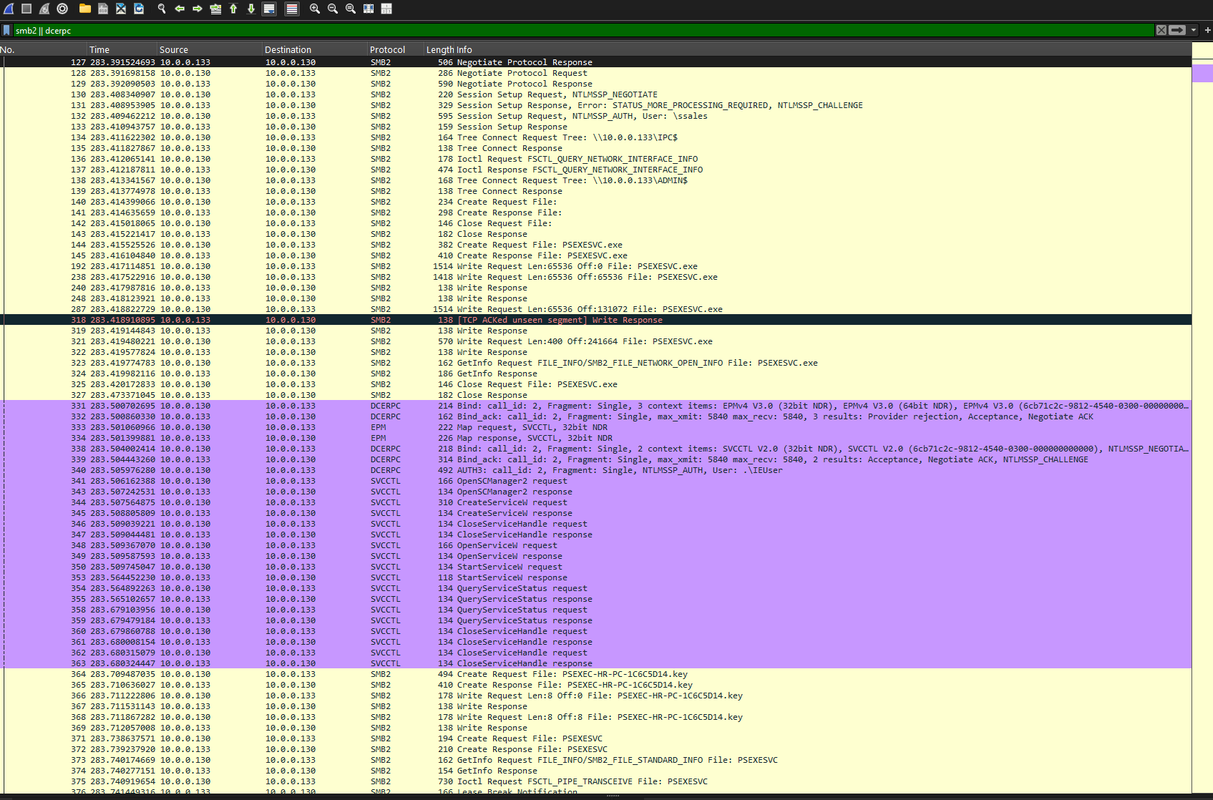Click the last icon in the main toolbar
Screen dimensions: 1213x800
pos(387,8)
